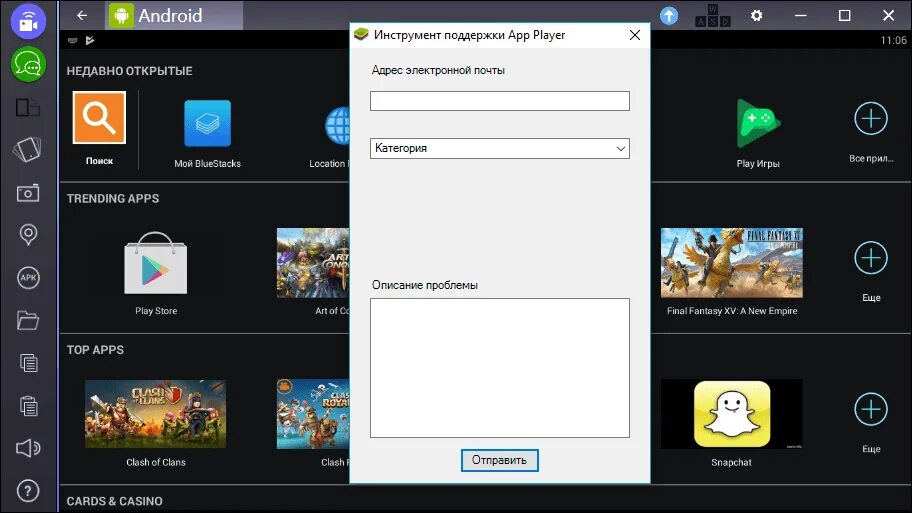Click the rotate screen icon in the sidebar
This screenshot has width=912, height=513.
[27, 149]
